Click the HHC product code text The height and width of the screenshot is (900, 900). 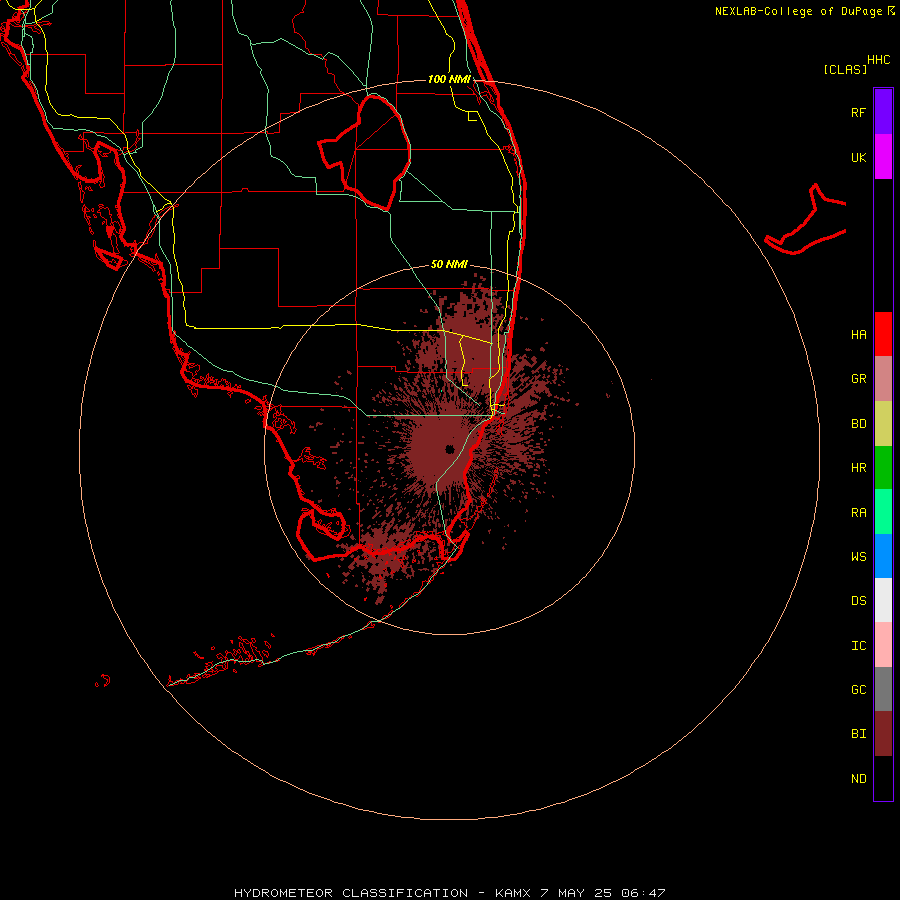coord(879,60)
